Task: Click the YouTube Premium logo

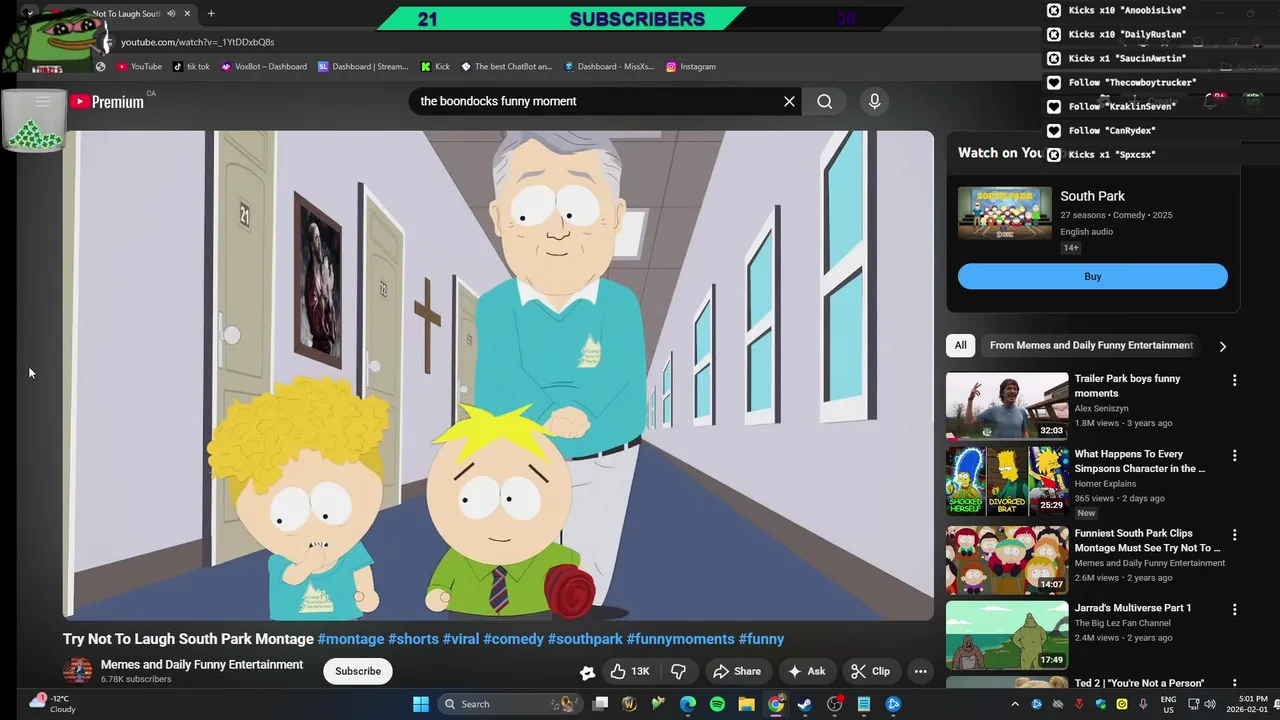Action: click(x=107, y=101)
